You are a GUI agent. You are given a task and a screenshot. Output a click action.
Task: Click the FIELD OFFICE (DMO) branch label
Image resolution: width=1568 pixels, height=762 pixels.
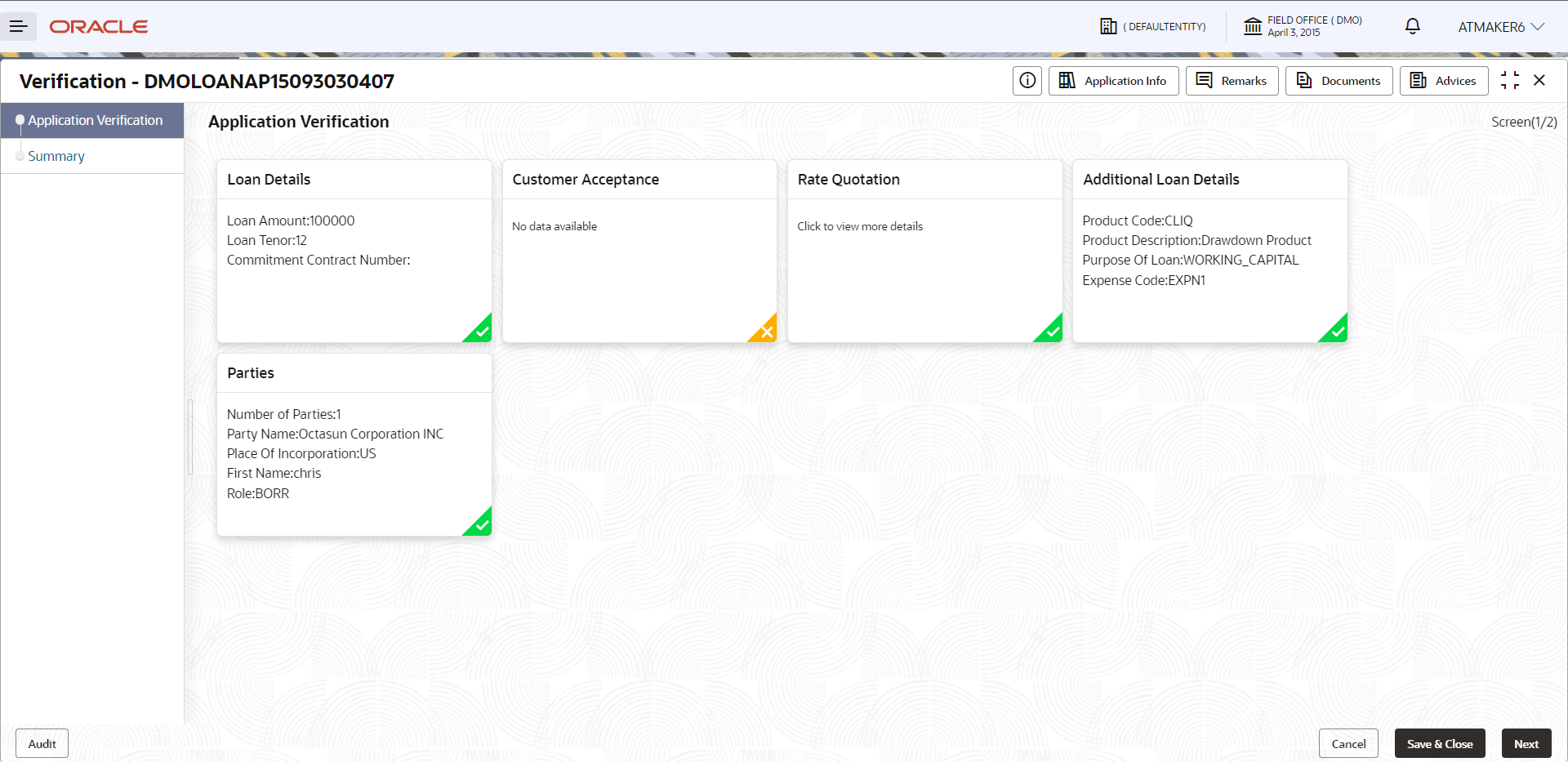pyautogui.click(x=1315, y=20)
